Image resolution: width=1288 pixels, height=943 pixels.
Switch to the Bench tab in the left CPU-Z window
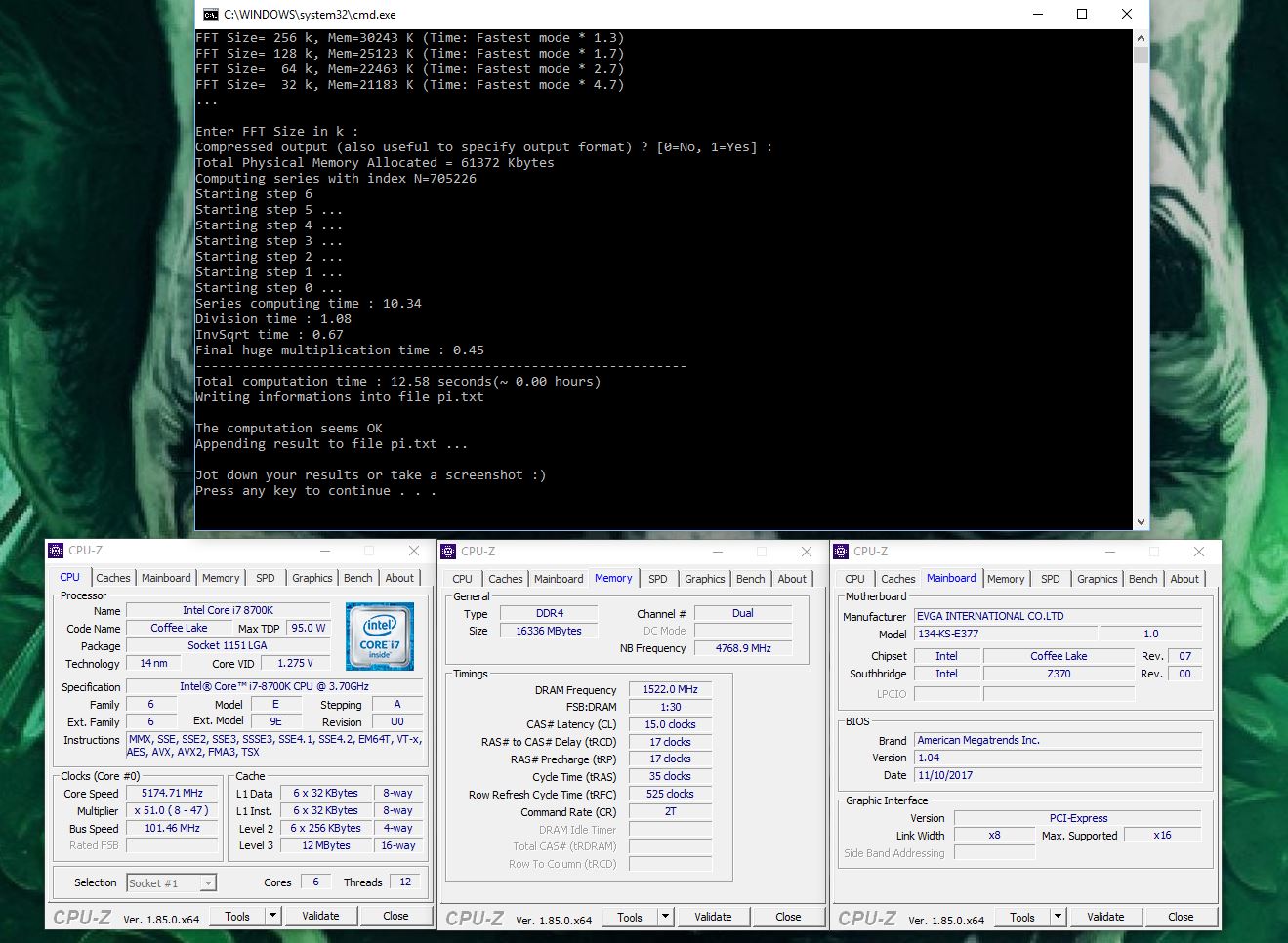click(358, 578)
